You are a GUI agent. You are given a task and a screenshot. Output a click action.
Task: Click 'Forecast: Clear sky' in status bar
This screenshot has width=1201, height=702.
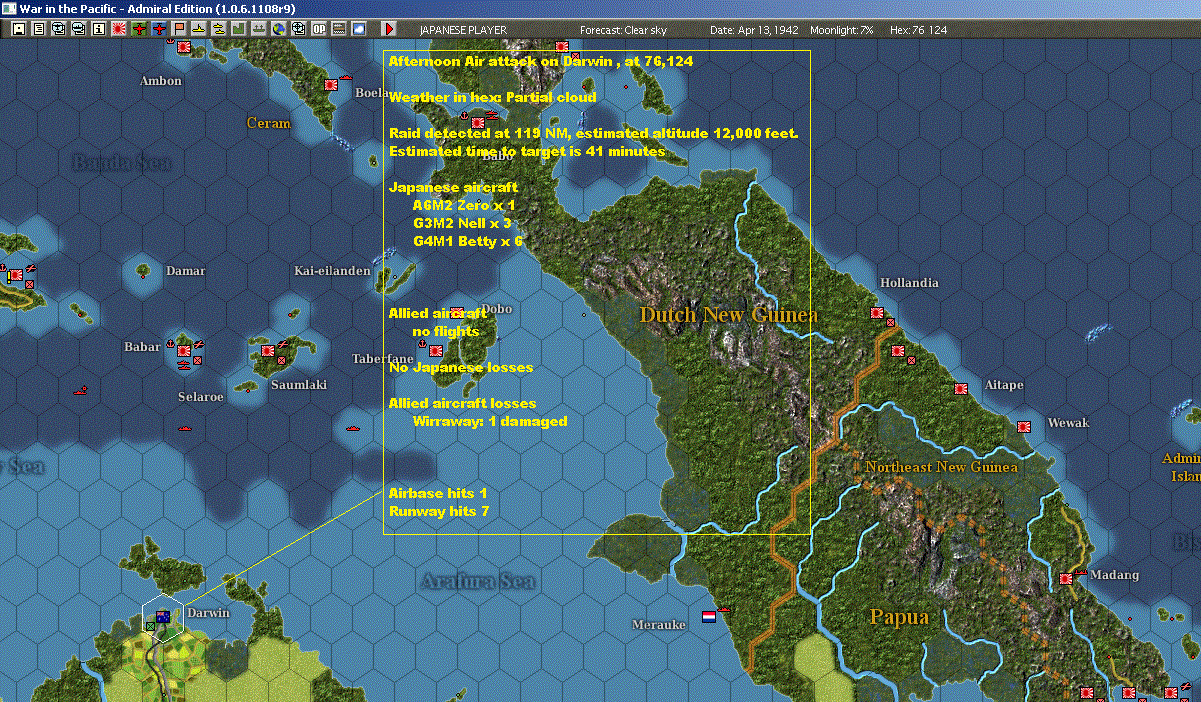(x=623, y=30)
